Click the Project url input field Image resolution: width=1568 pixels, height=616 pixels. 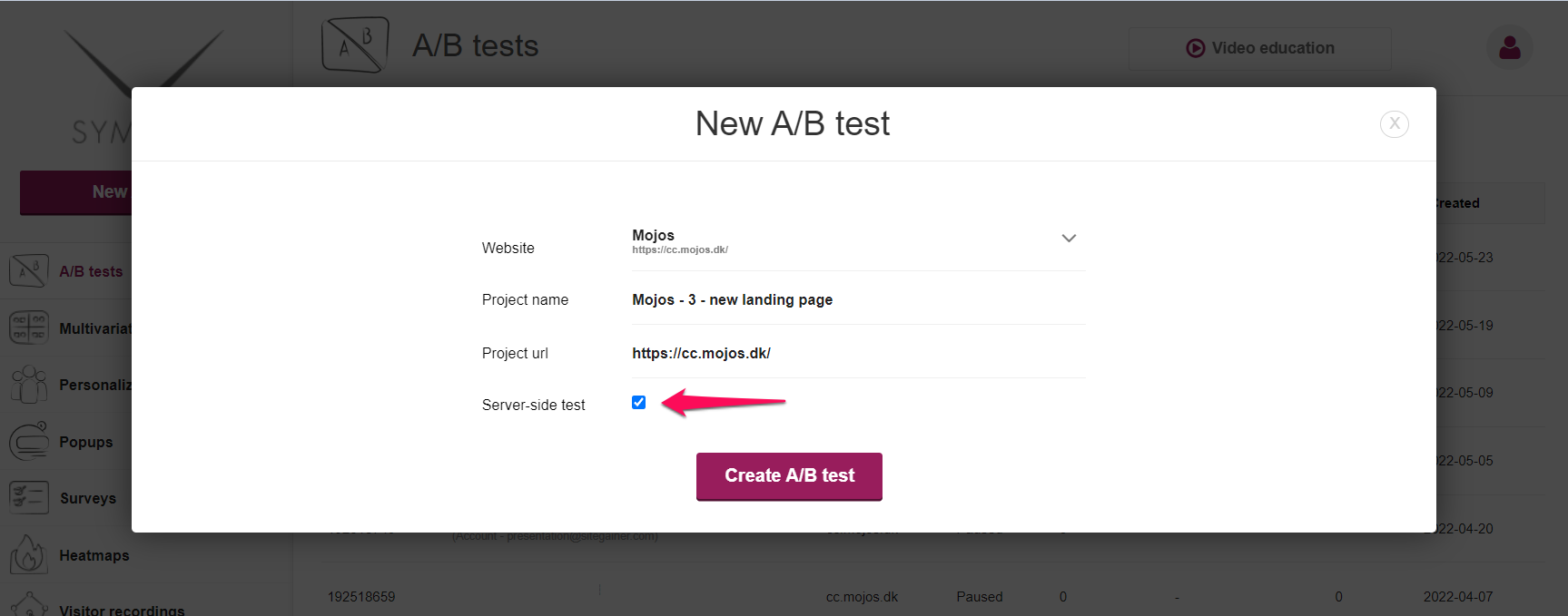pos(858,354)
